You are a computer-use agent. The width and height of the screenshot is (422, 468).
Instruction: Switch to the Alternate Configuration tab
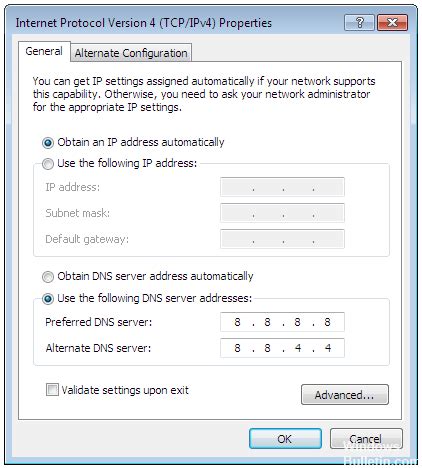(131, 53)
